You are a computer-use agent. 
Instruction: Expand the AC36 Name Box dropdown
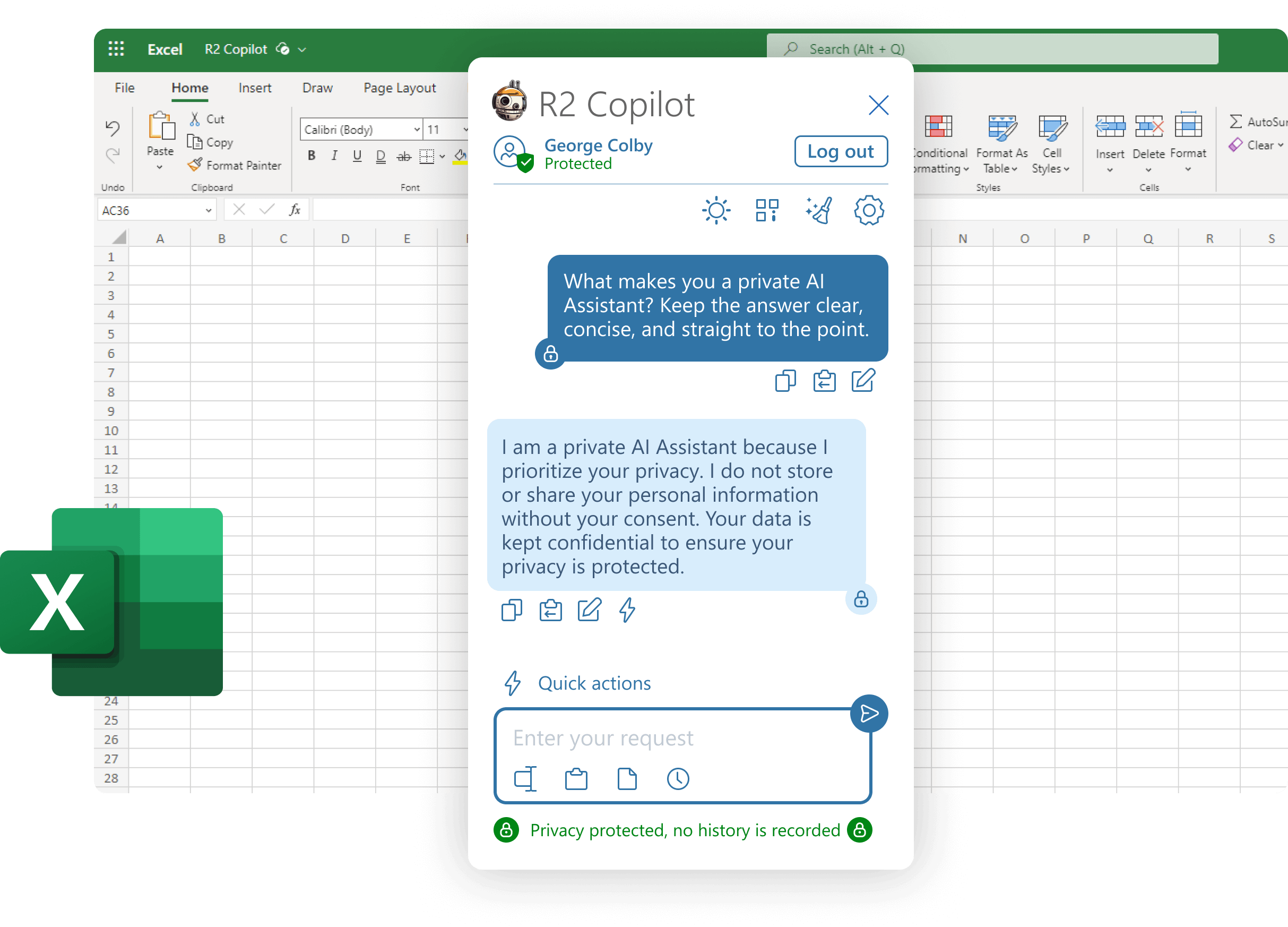point(209,211)
